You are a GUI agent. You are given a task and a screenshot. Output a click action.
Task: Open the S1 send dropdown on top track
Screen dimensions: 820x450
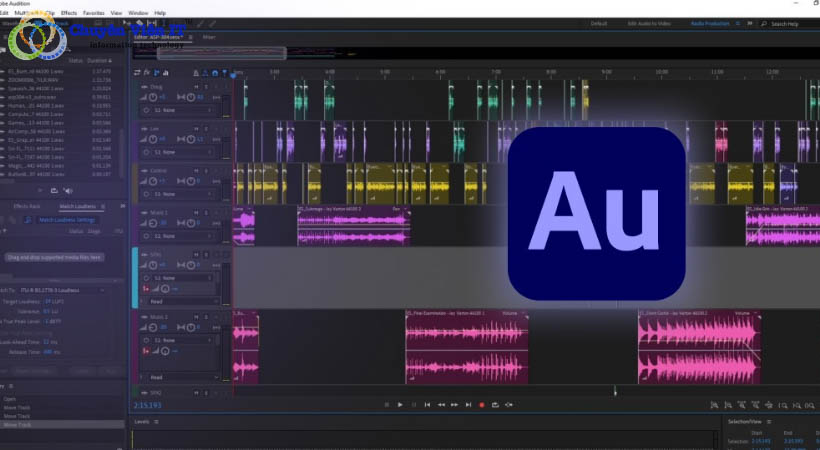(184, 110)
